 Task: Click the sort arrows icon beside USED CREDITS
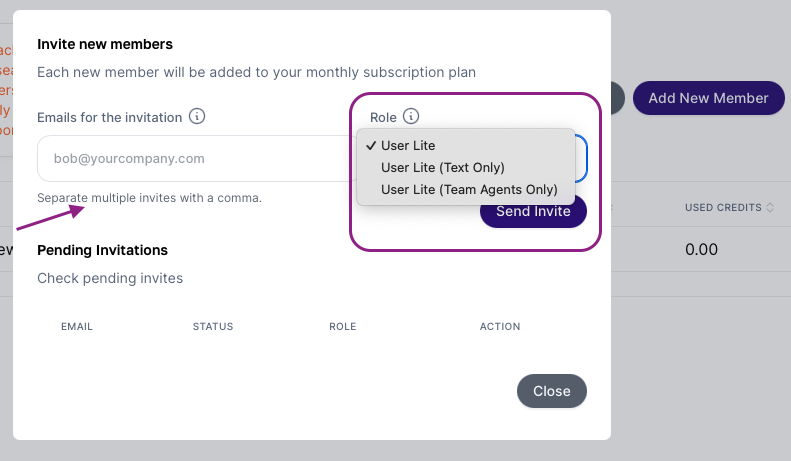pos(770,207)
